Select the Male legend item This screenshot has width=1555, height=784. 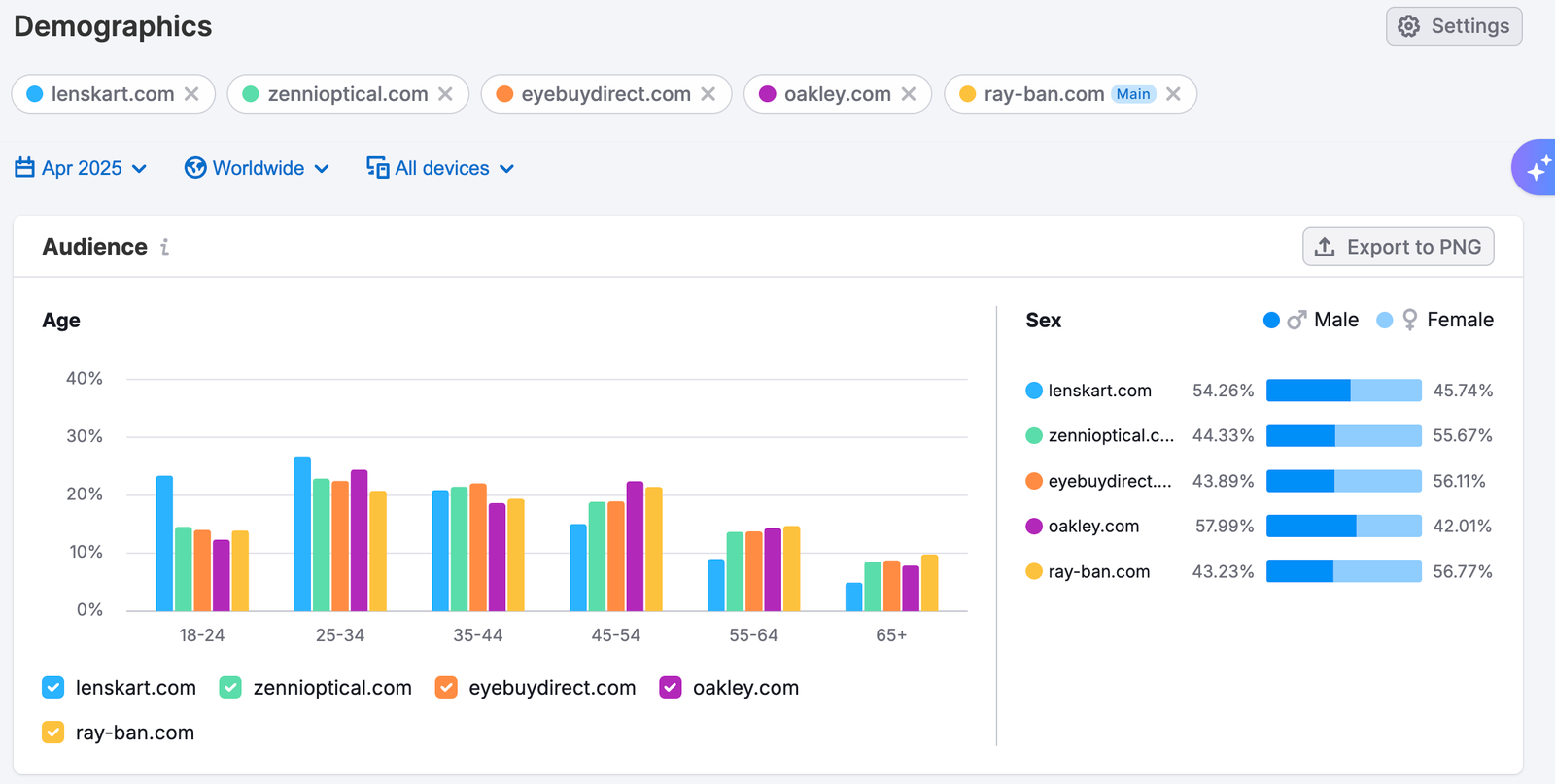pyautogui.click(x=1312, y=321)
